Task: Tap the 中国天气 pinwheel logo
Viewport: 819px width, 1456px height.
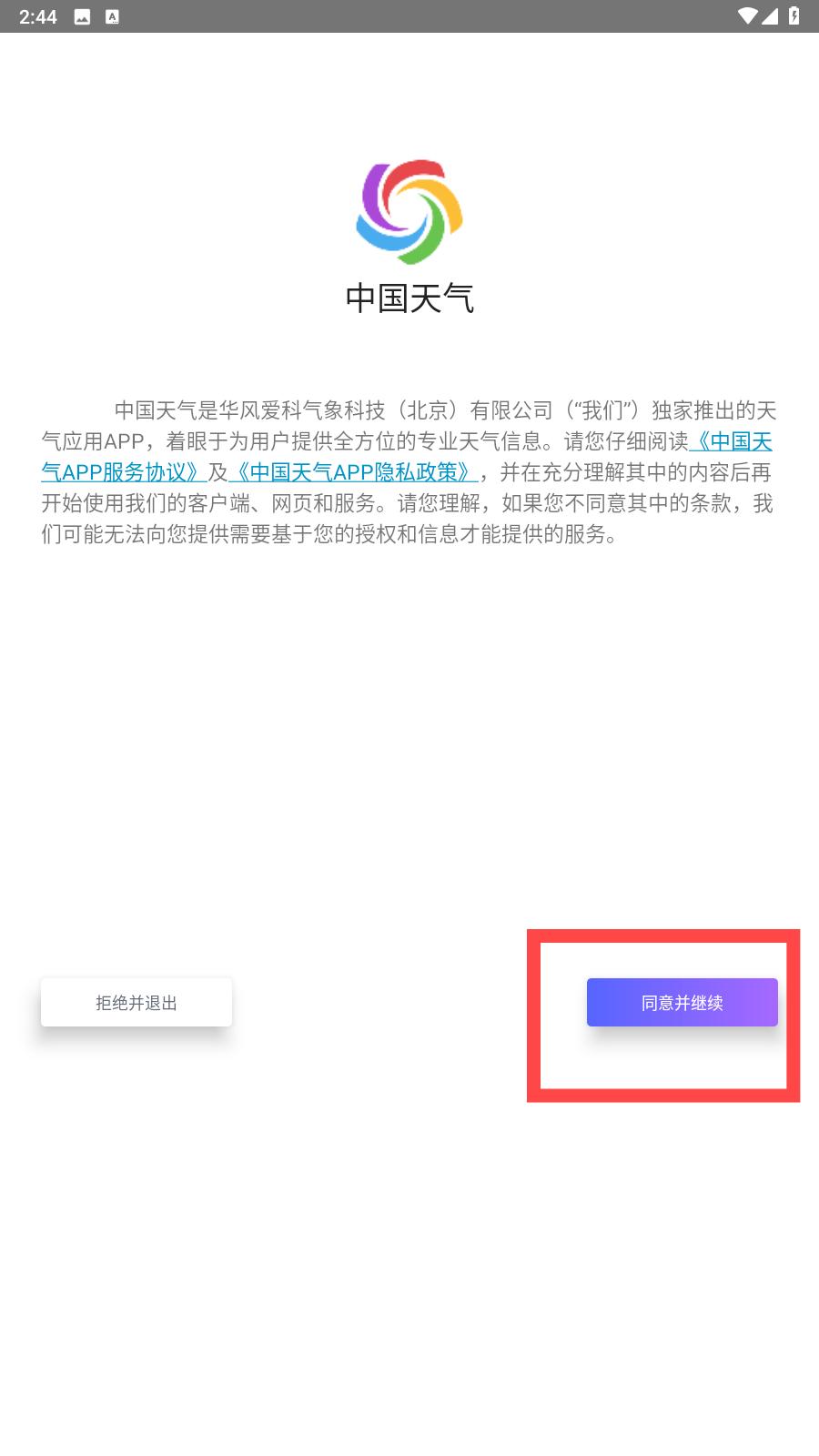Action: 409,212
